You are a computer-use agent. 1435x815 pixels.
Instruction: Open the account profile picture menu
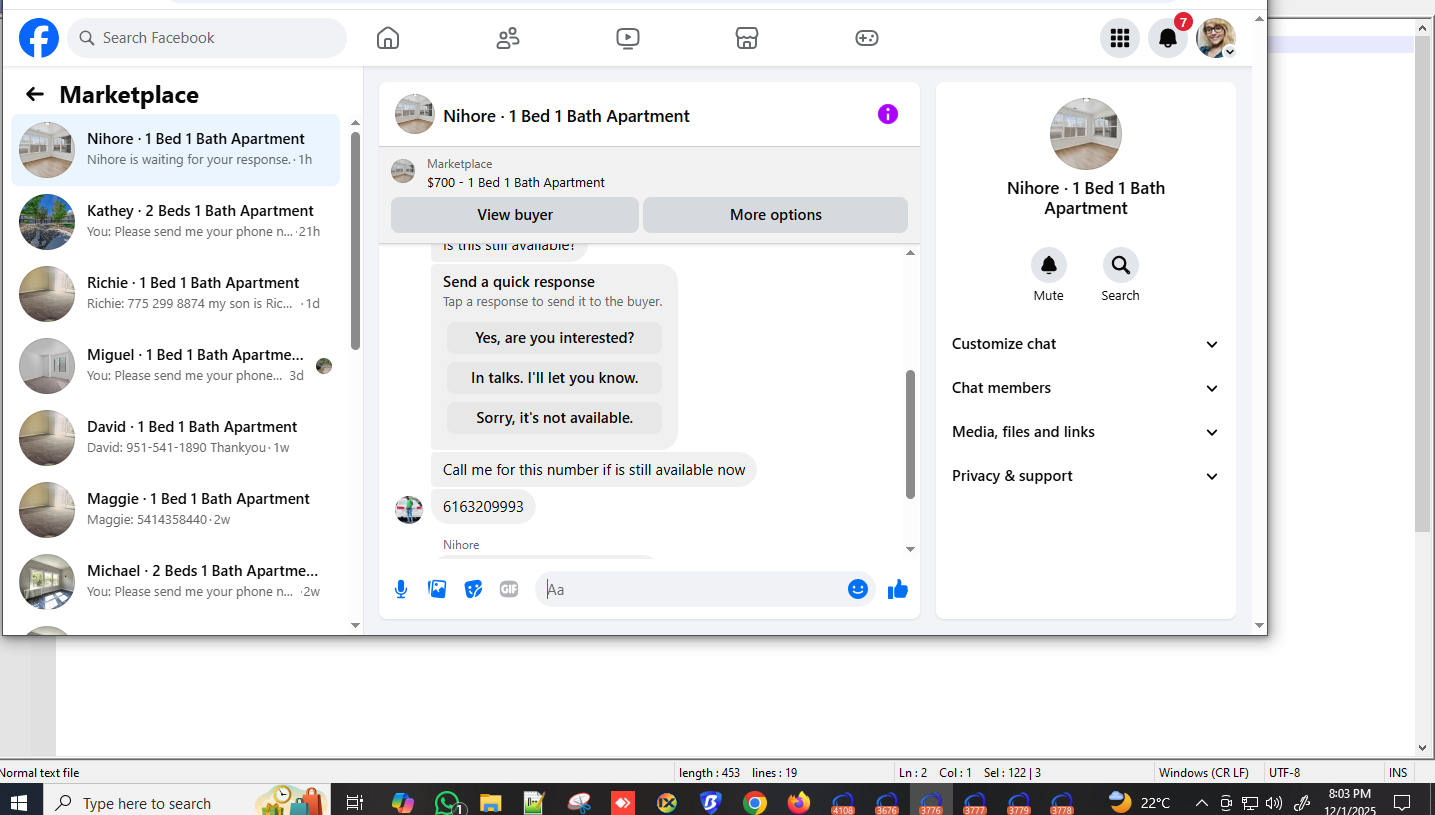click(x=1216, y=38)
